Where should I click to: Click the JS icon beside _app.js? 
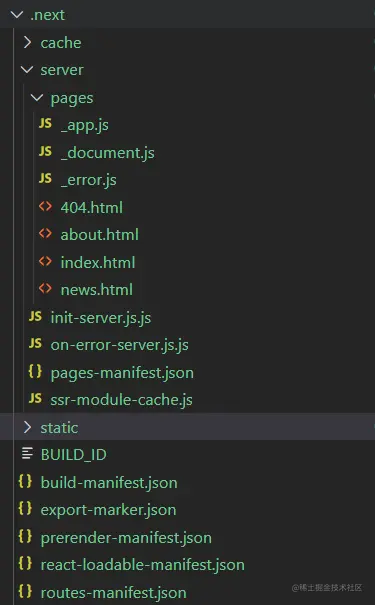click(x=45, y=123)
